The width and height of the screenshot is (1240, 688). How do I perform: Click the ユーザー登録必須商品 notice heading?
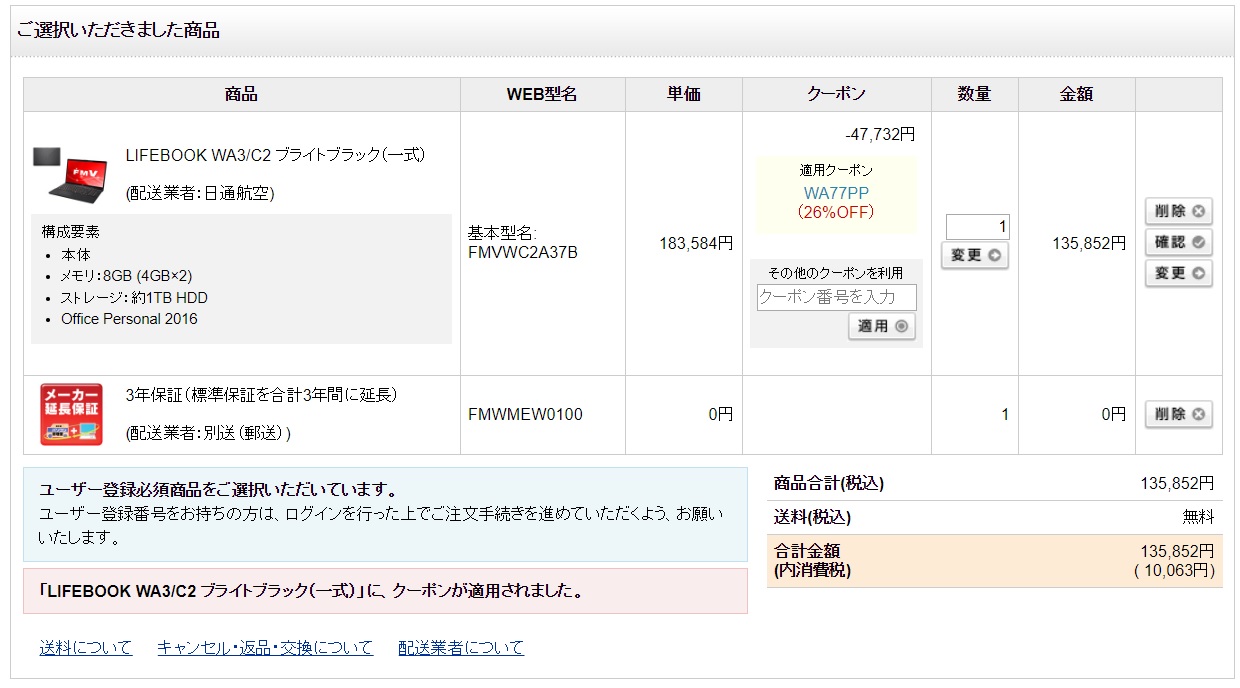coord(219,490)
